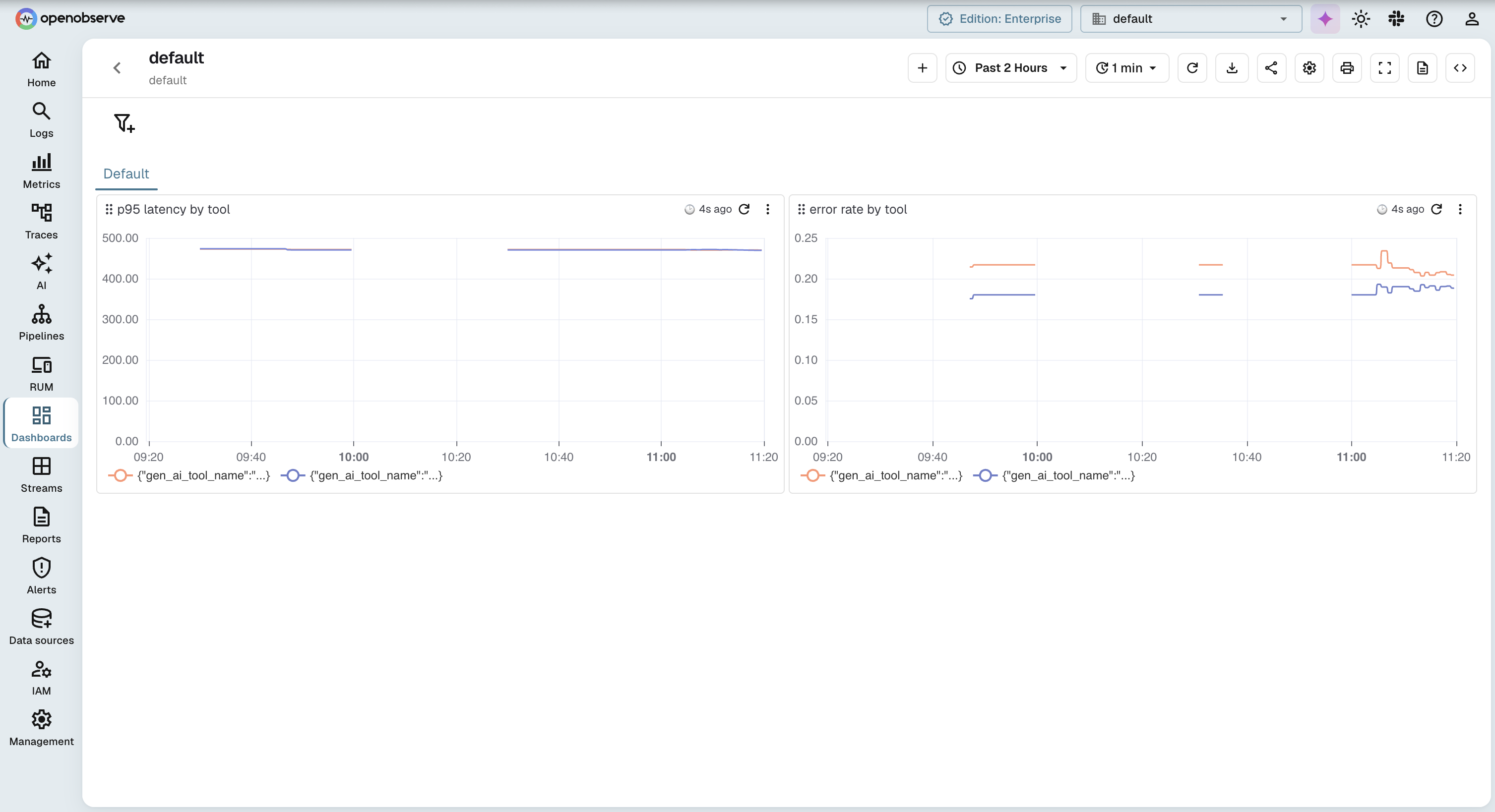Open Logs in the sidebar
The height and width of the screenshot is (812, 1495).
(41, 120)
